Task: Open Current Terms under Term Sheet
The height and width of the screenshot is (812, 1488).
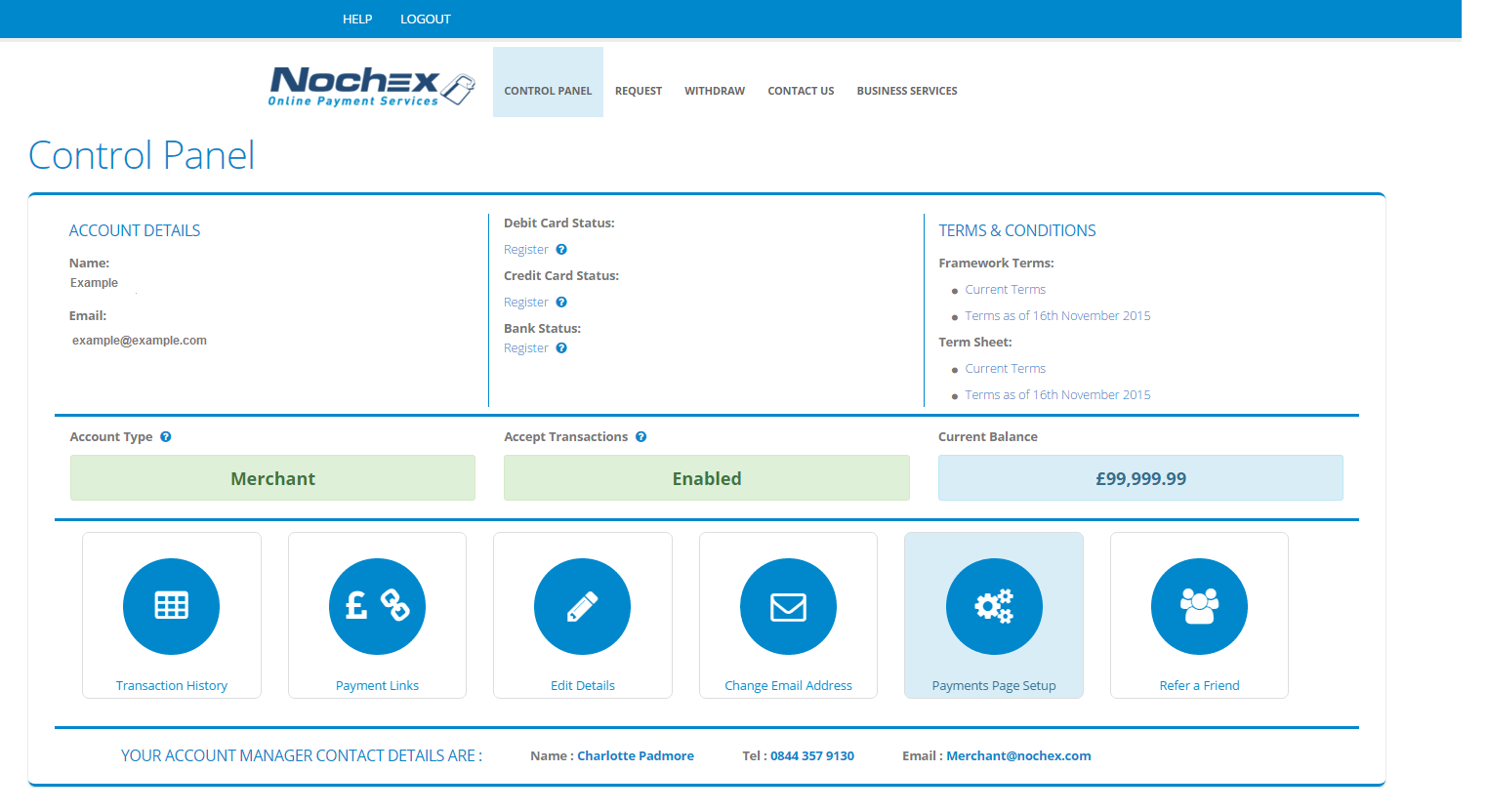Action: (1006, 369)
